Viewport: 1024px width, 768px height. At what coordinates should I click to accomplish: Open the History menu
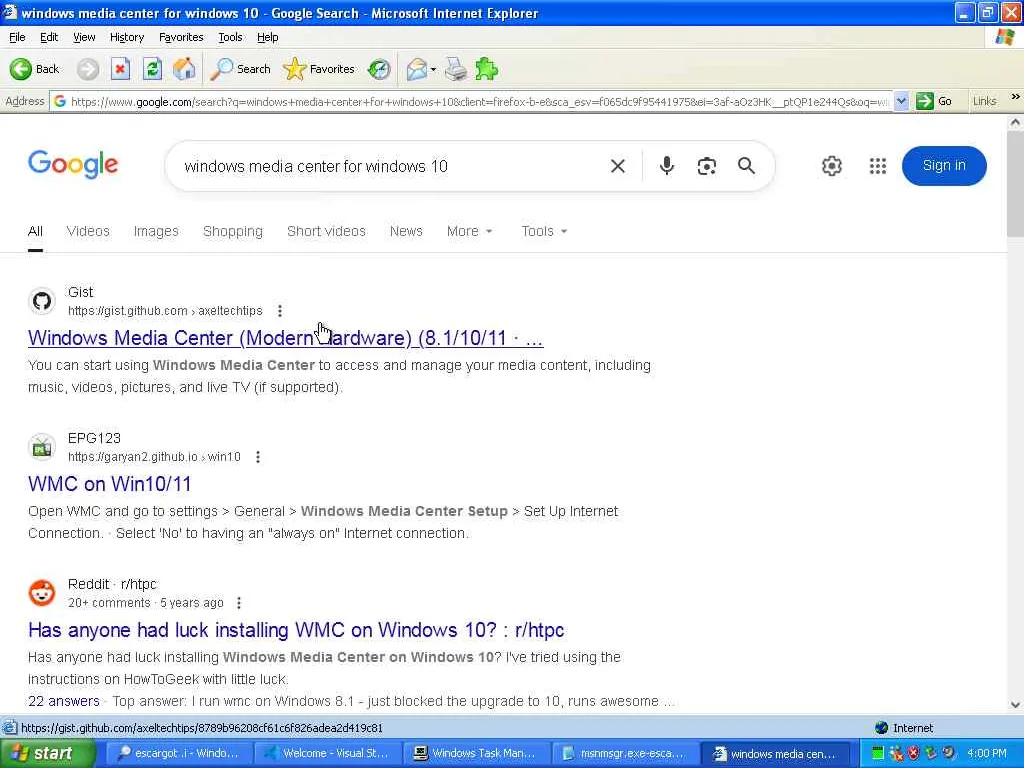(x=127, y=37)
